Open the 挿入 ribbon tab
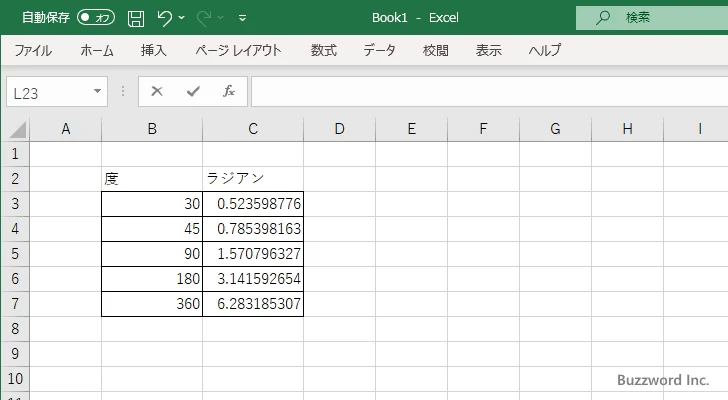The height and width of the screenshot is (400, 728). pyautogui.click(x=154, y=50)
